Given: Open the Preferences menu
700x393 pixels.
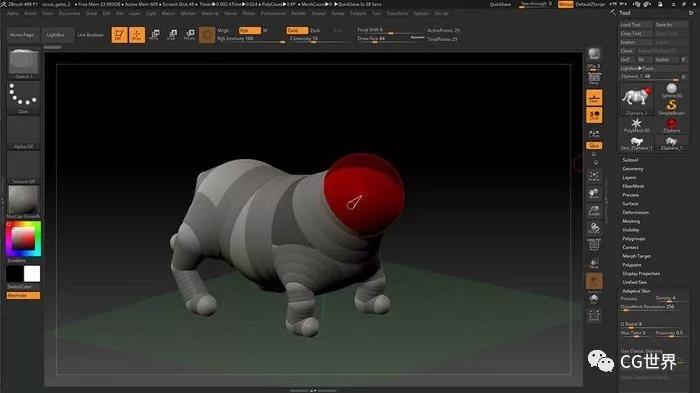Looking at the screenshot, I should tap(273, 13).
